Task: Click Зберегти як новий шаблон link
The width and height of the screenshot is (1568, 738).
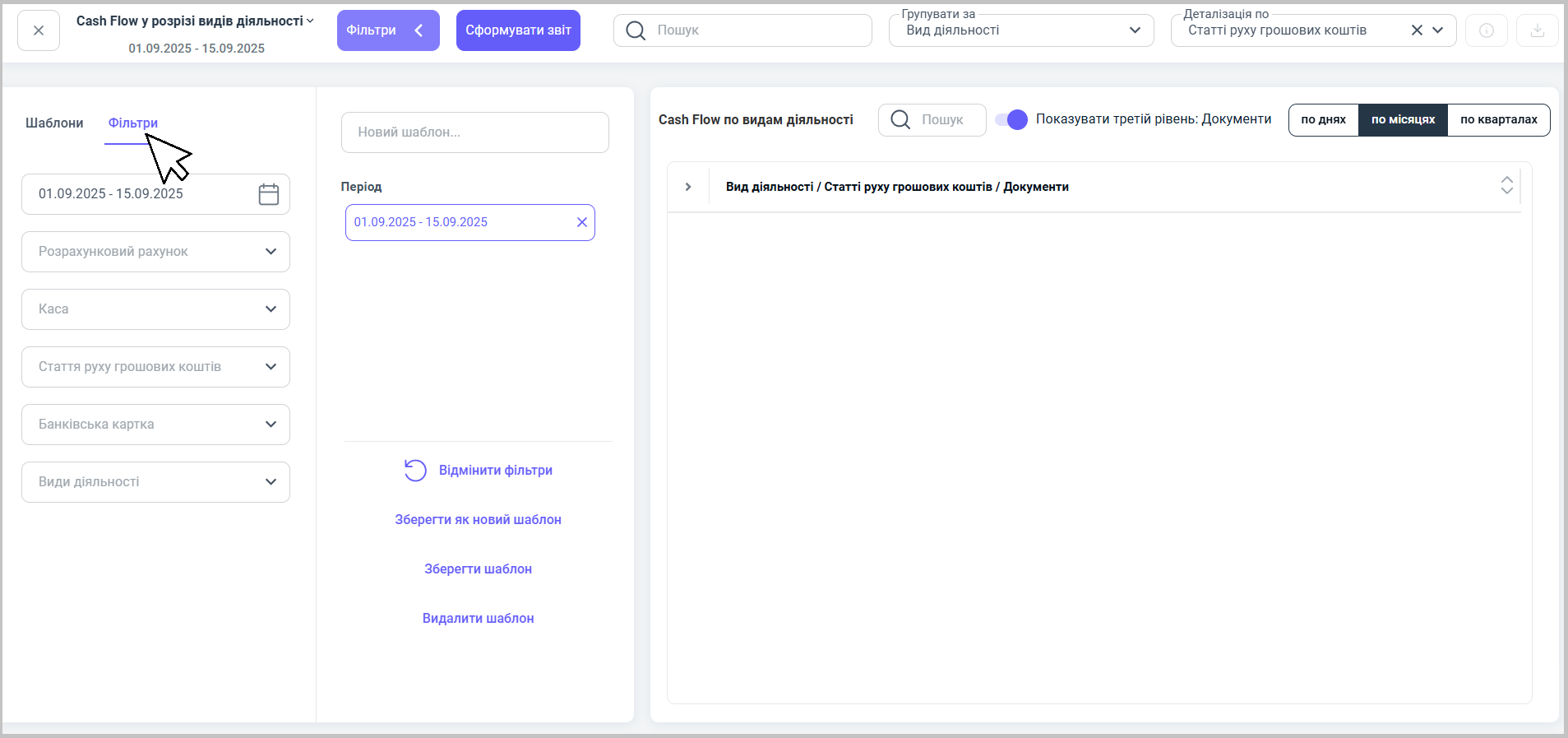Action: click(x=478, y=519)
